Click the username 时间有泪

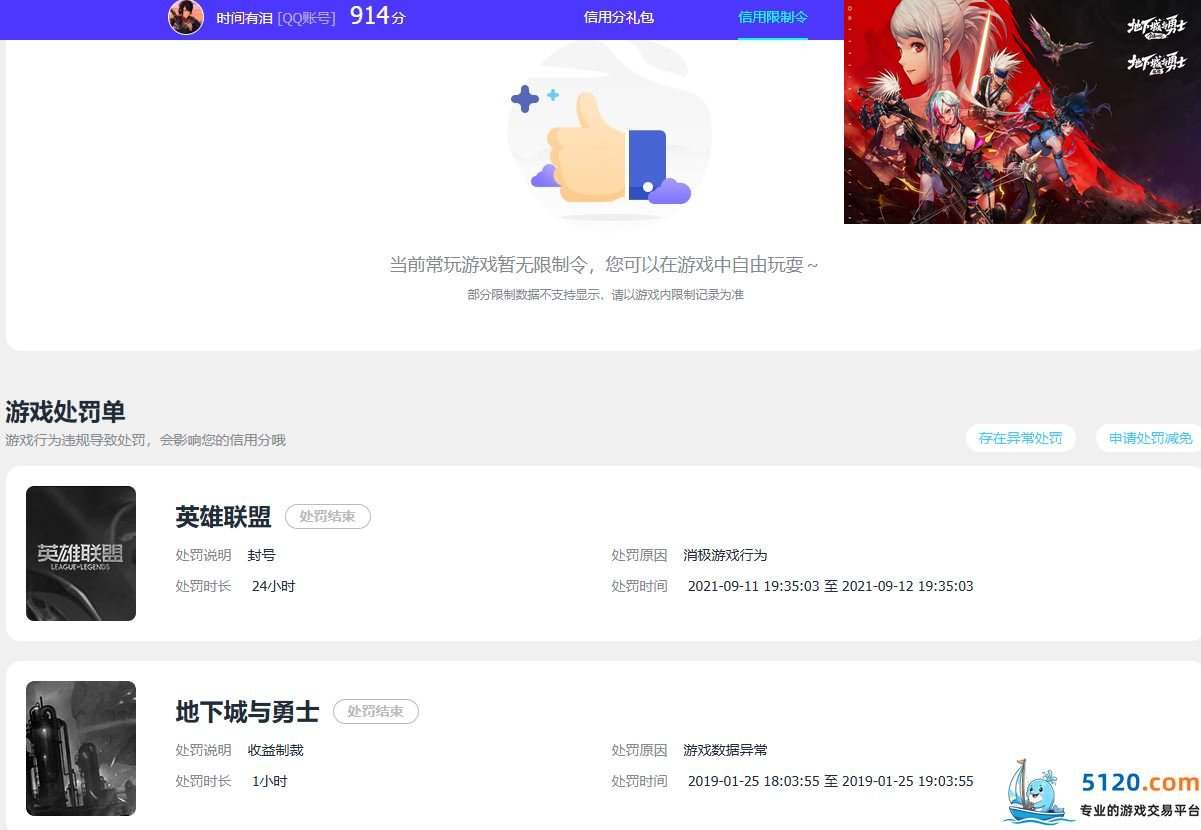click(x=244, y=18)
